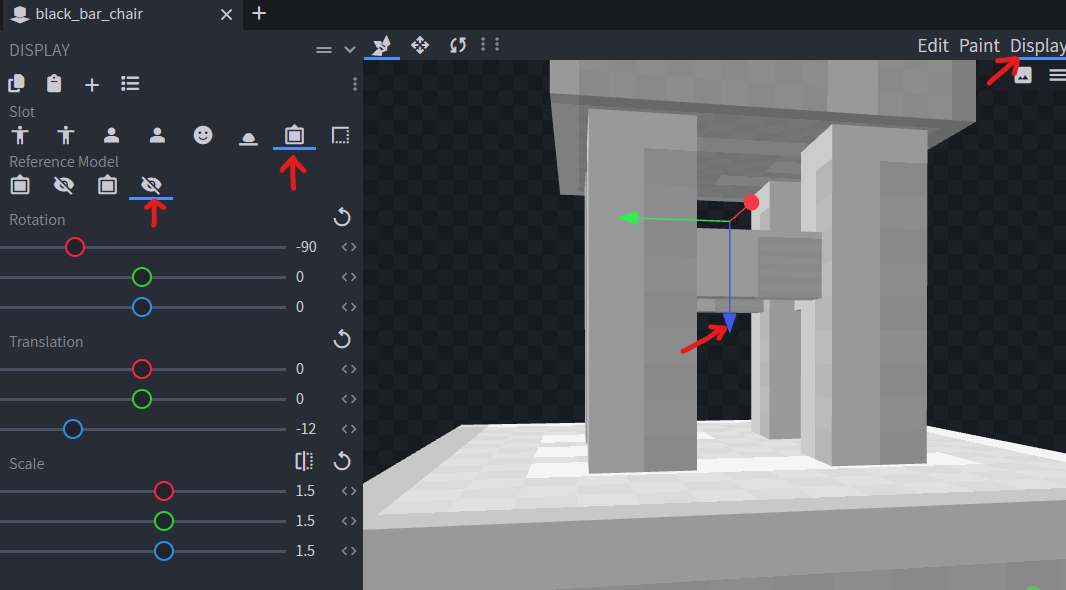Reset the Rotation values
Screen dimensions: 1066x590
[342, 218]
